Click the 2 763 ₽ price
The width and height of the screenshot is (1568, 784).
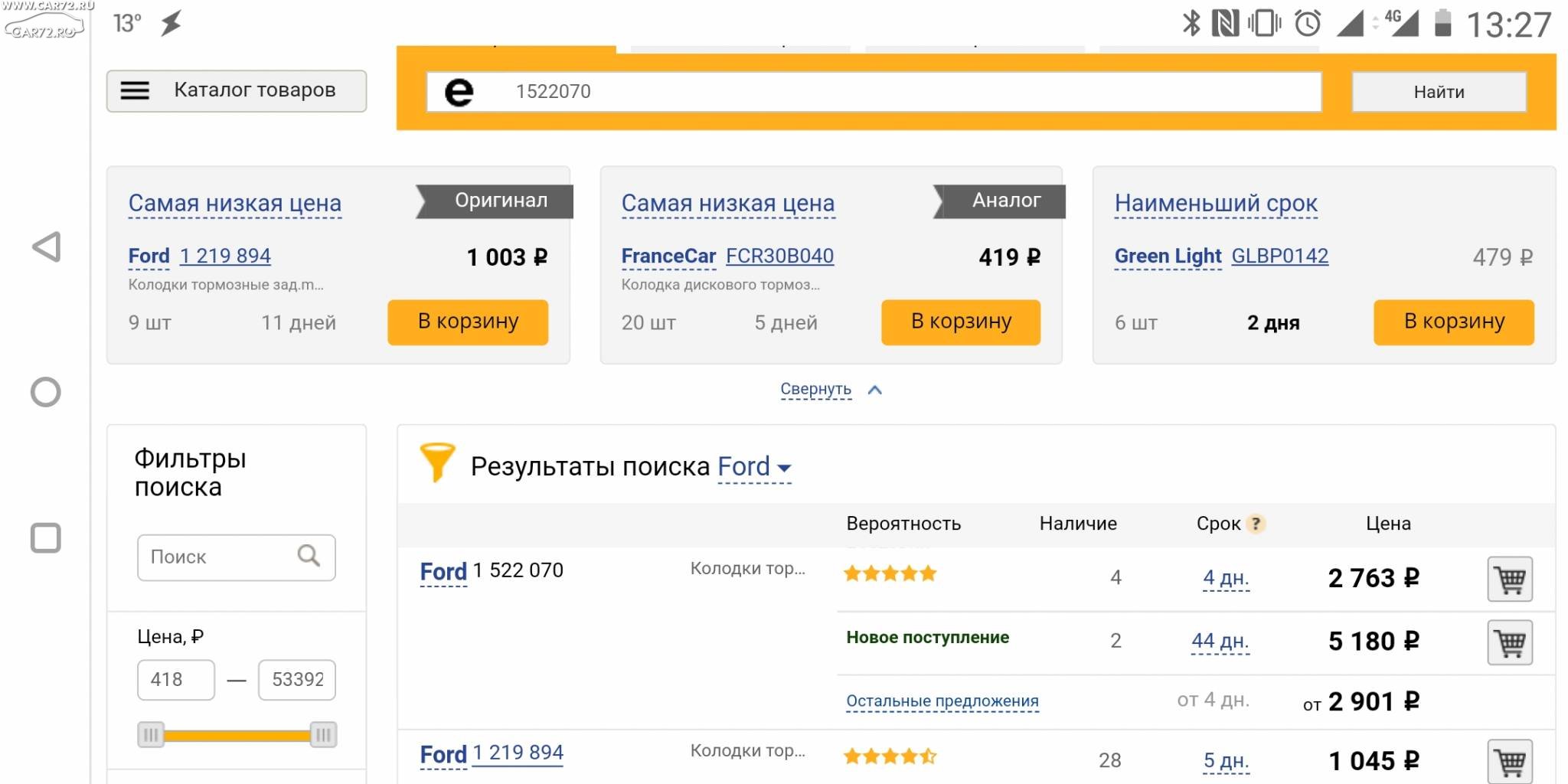(x=1374, y=578)
